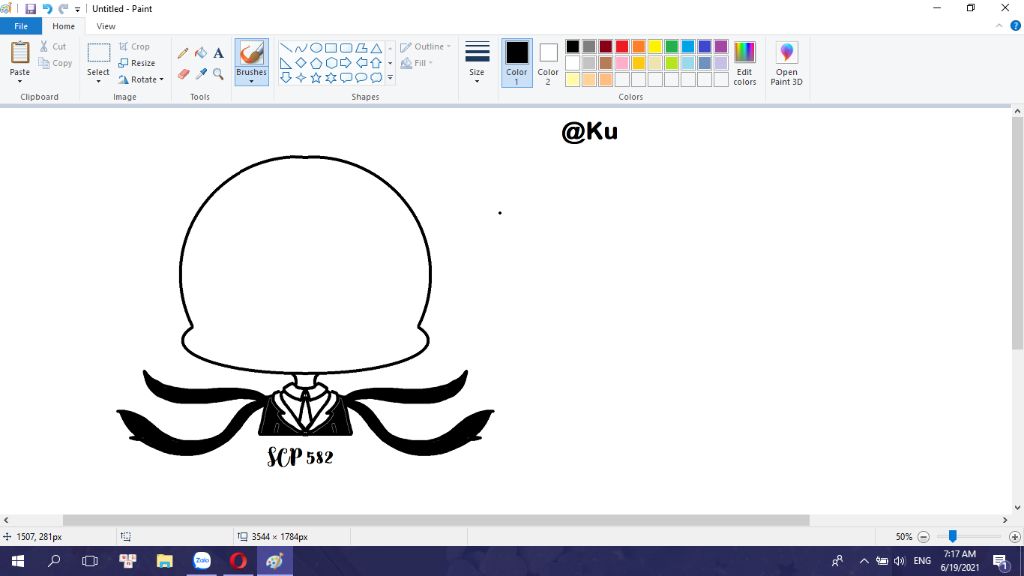This screenshot has height=576, width=1024.
Task: Pick the red color swatch
Action: point(622,46)
